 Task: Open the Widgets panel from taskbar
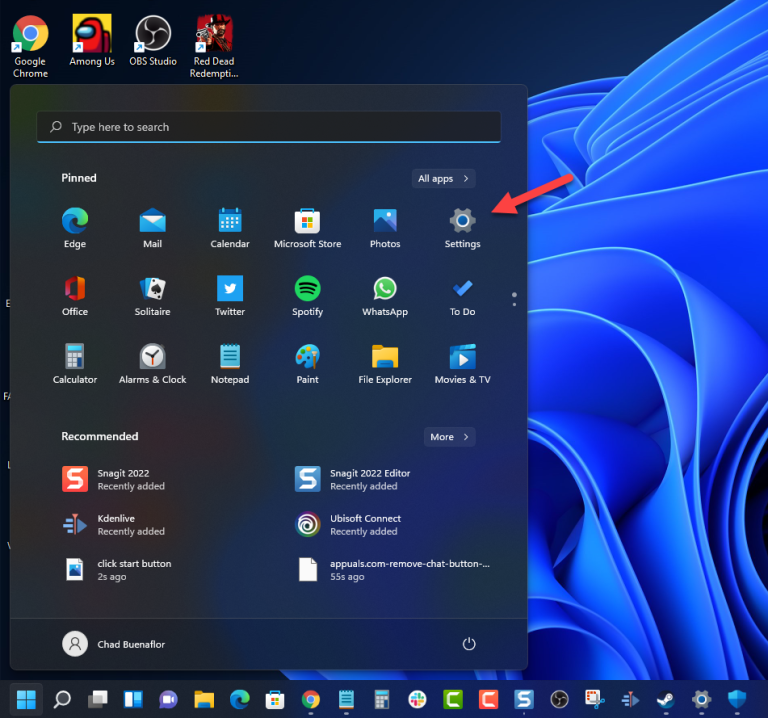[133, 699]
